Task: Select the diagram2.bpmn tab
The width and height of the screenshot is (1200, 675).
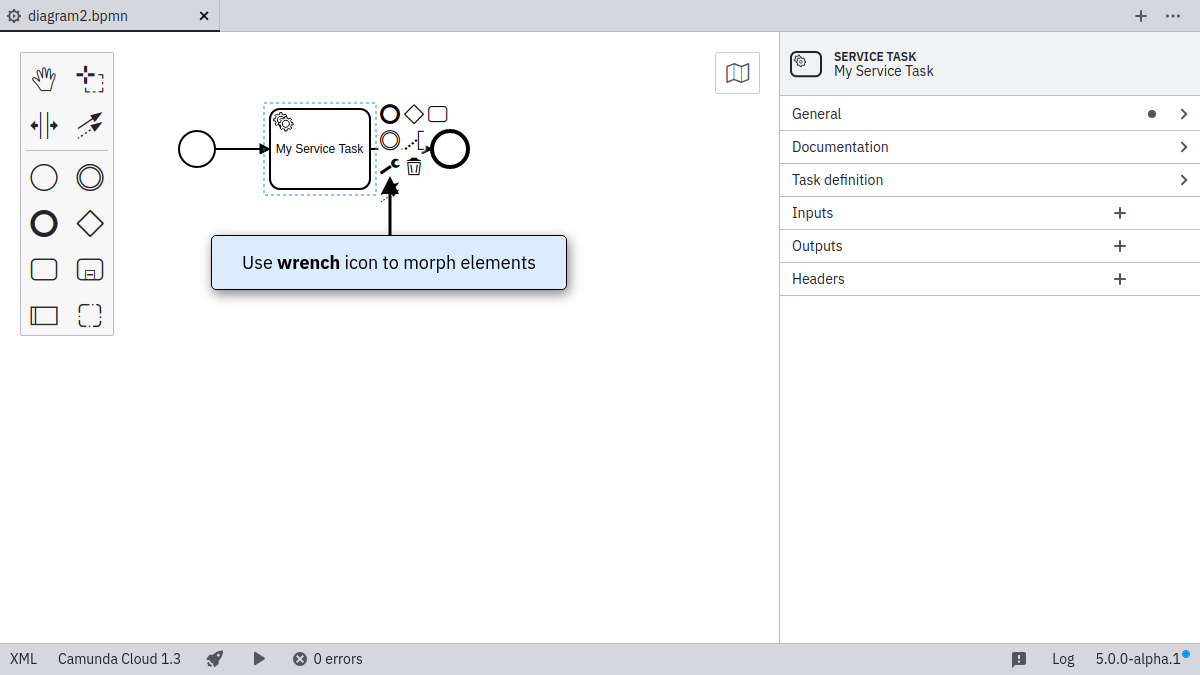Action: tap(78, 16)
